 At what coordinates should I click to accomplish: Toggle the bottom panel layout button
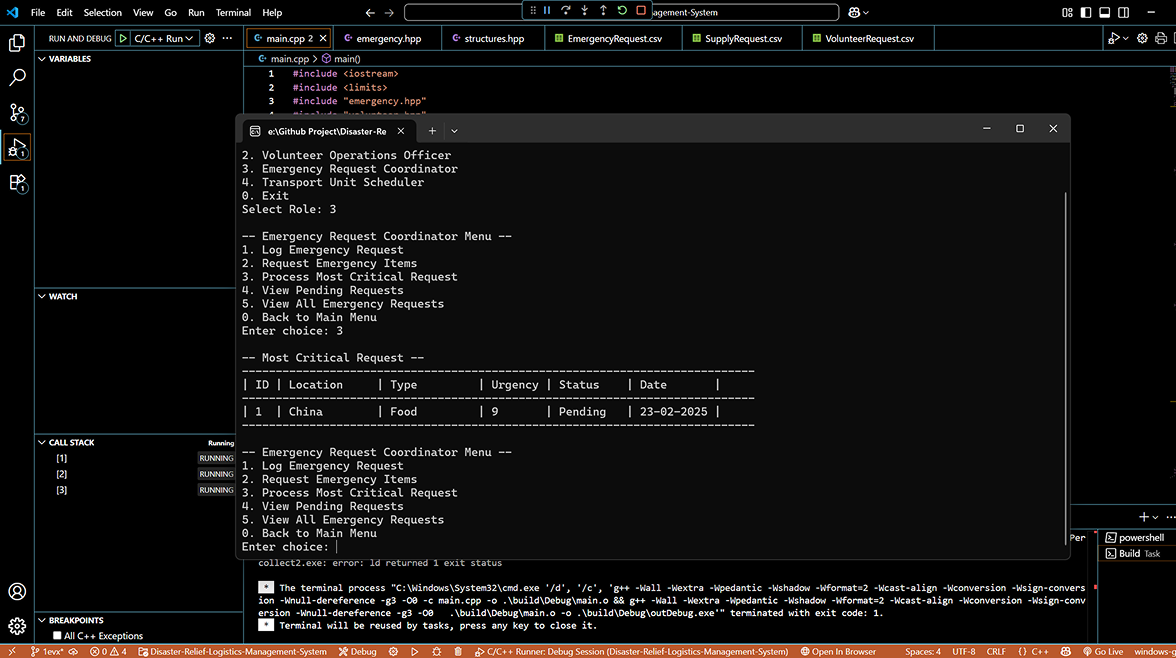[1104, 13]
